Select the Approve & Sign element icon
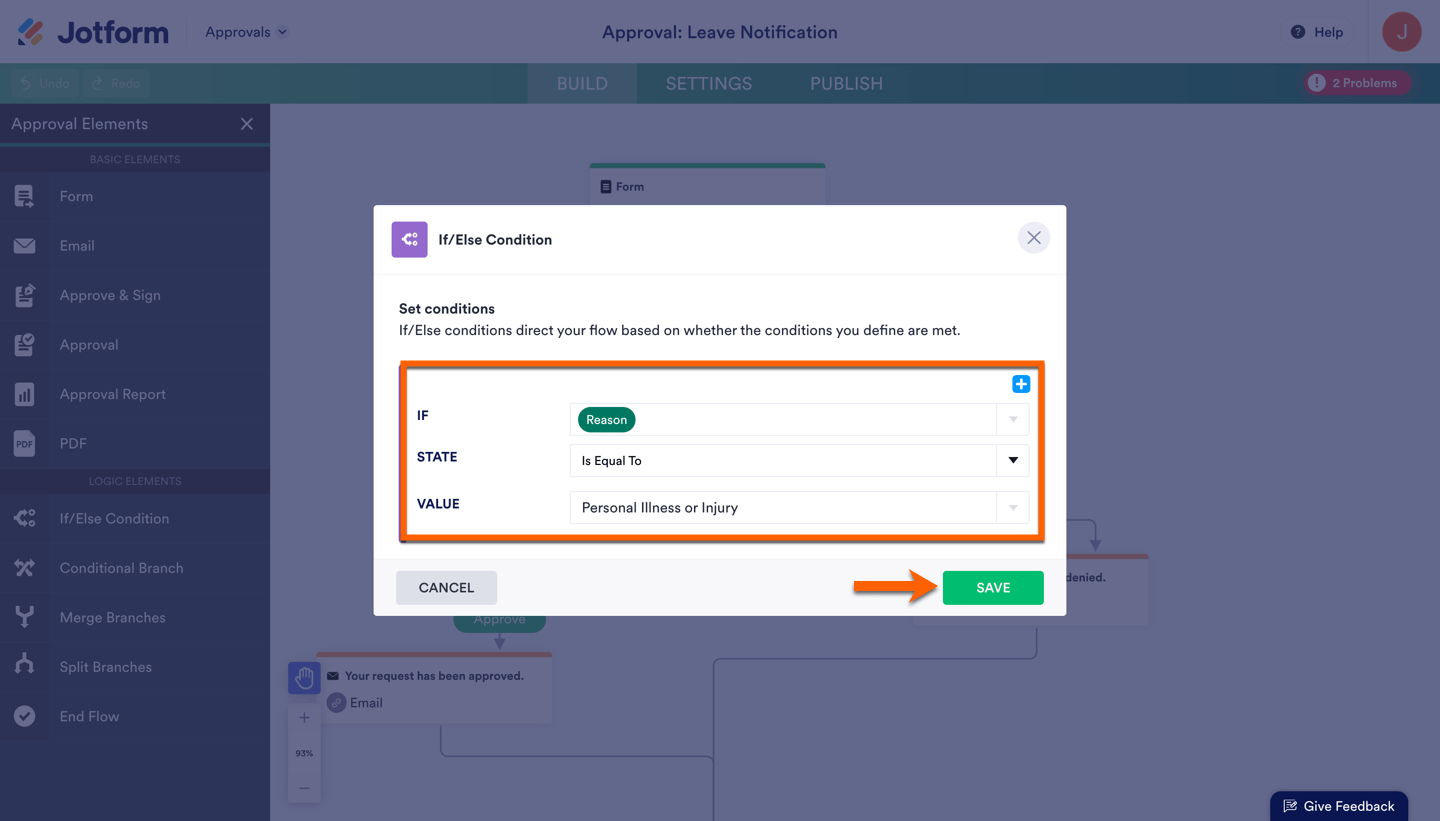Viewport: 1440px width, 821px height. [25, 295]
